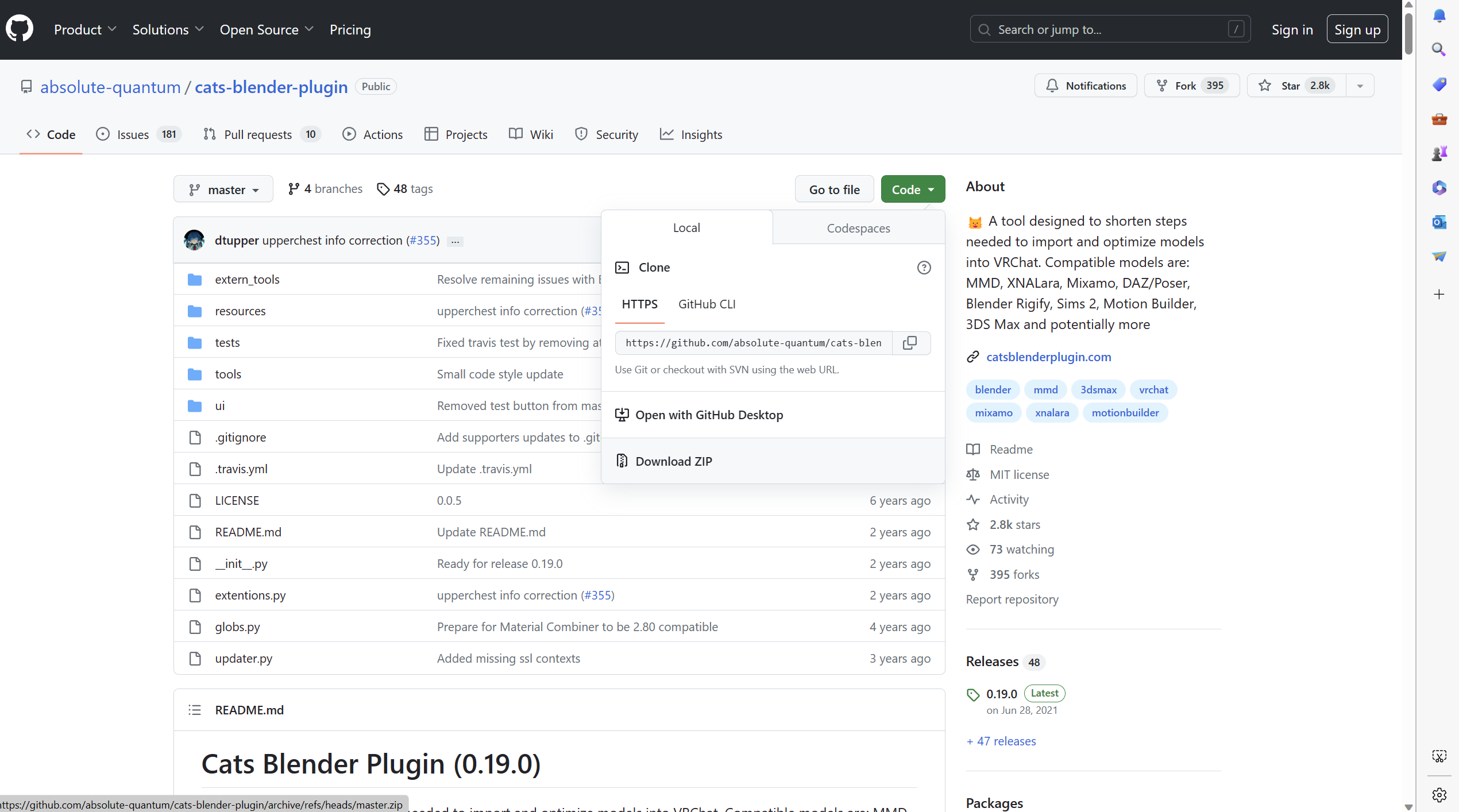This screenshot has height=812, width=1459.
Task: Click the README outline list icon
Action: click(x=195, y=710)
